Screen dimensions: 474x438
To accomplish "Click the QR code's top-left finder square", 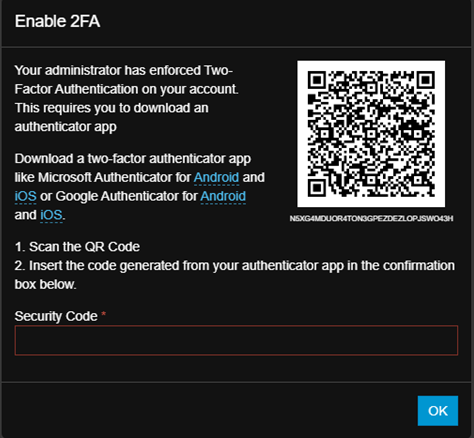I will tap(316, 80).
